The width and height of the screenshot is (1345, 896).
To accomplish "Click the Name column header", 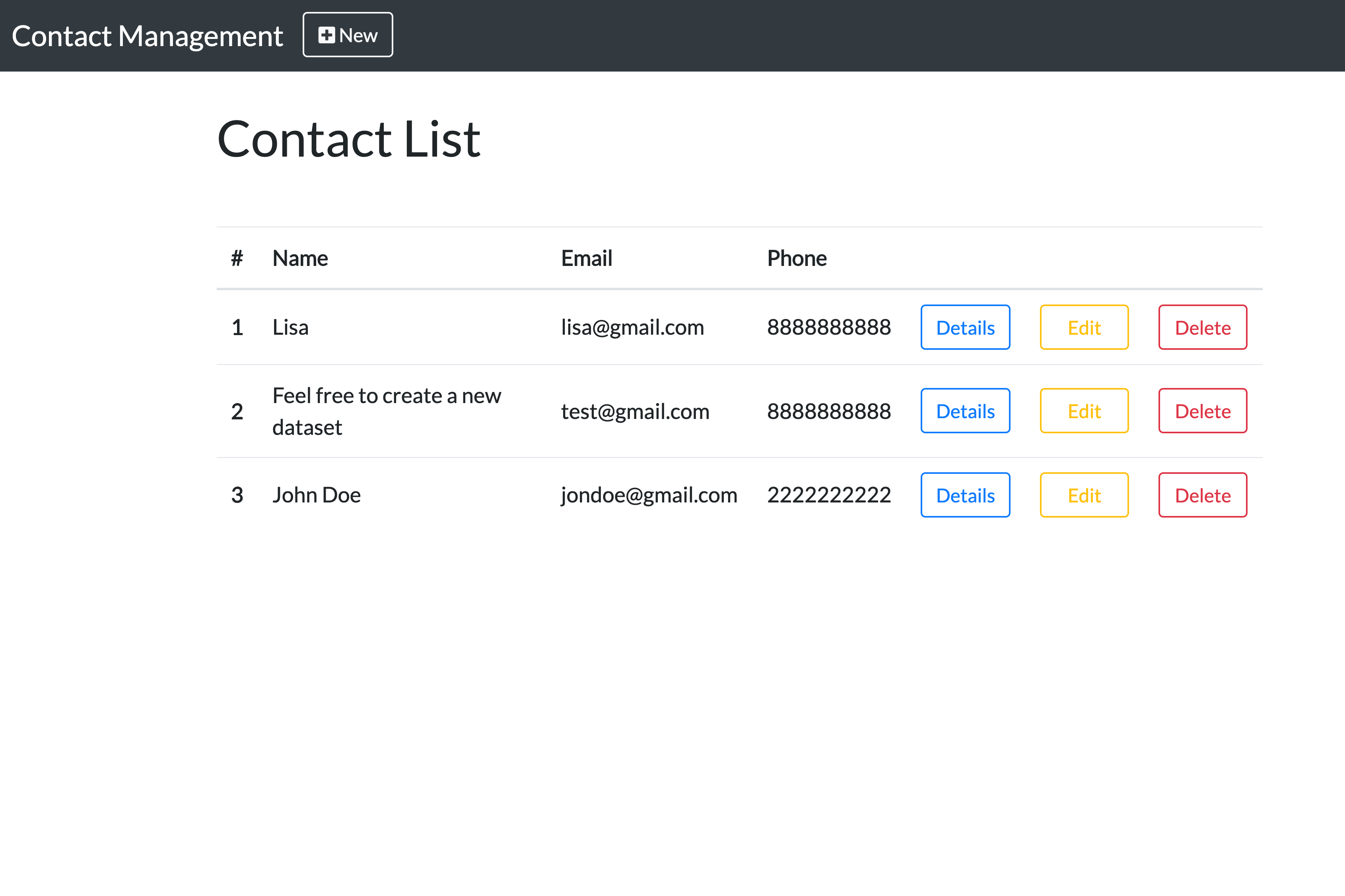I will [300, 258].
